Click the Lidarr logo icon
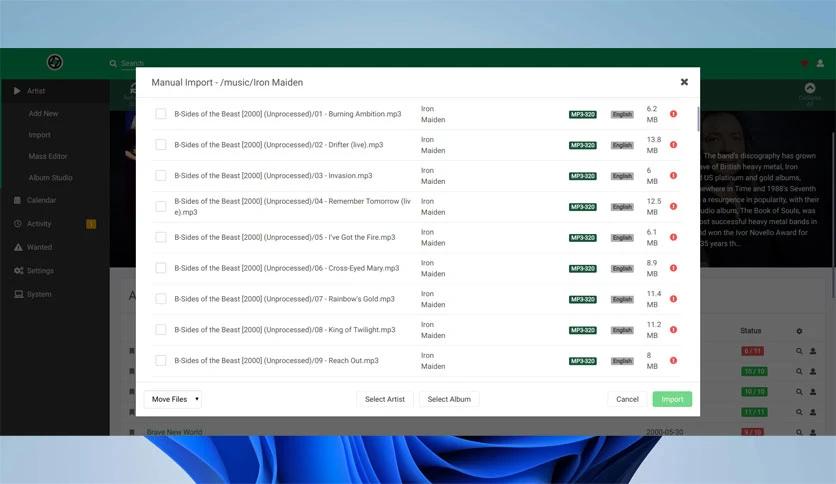The image size is (836, 484). (54, 62)
